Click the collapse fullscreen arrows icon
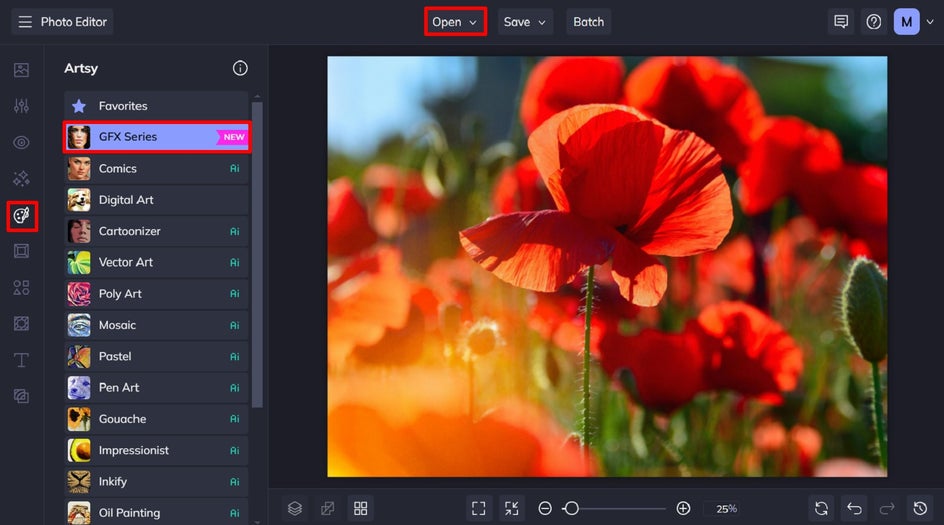This screenshot has height=525, width=944. pos(512,509)
